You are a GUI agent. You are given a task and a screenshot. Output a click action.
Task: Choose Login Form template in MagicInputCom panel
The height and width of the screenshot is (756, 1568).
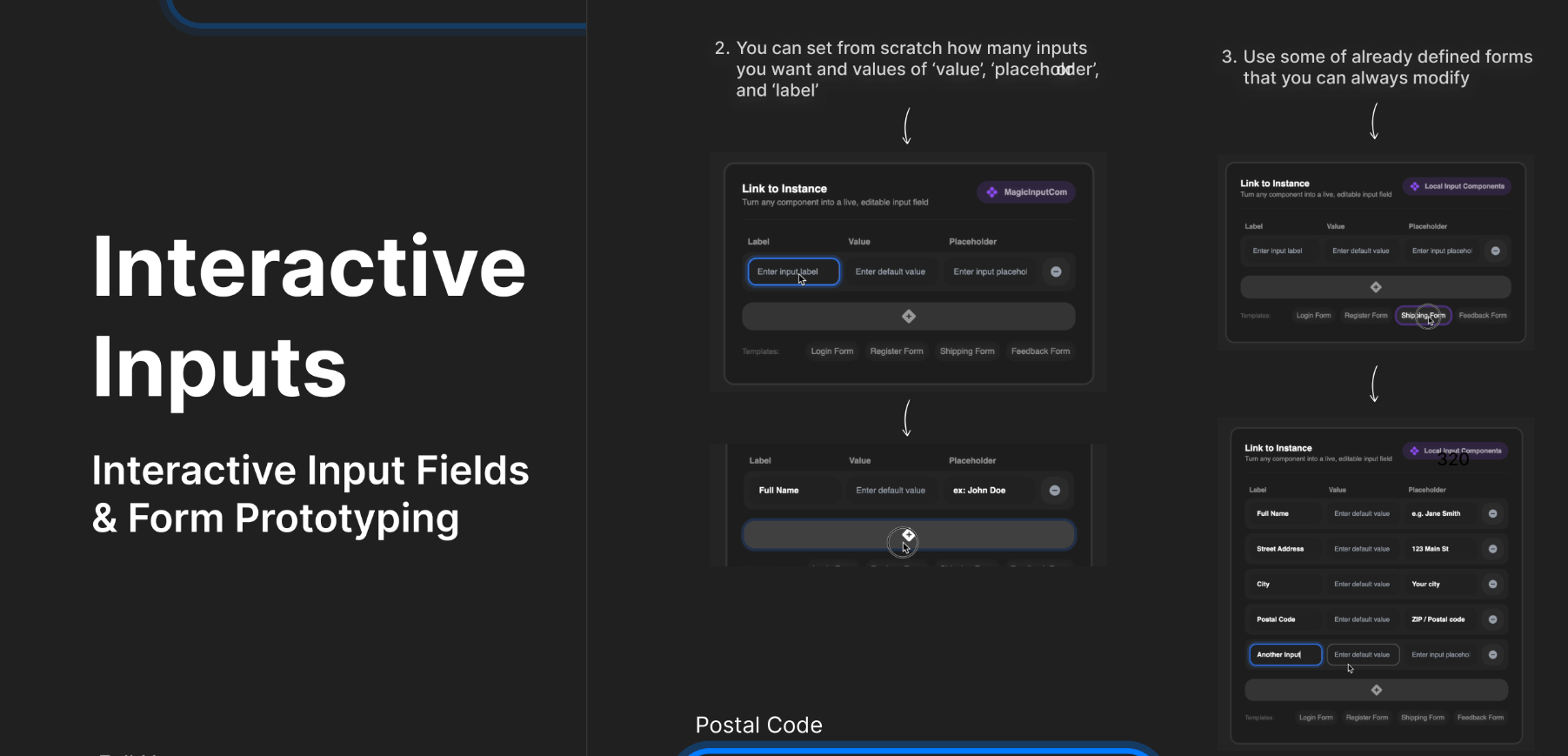tap(831, 351)
